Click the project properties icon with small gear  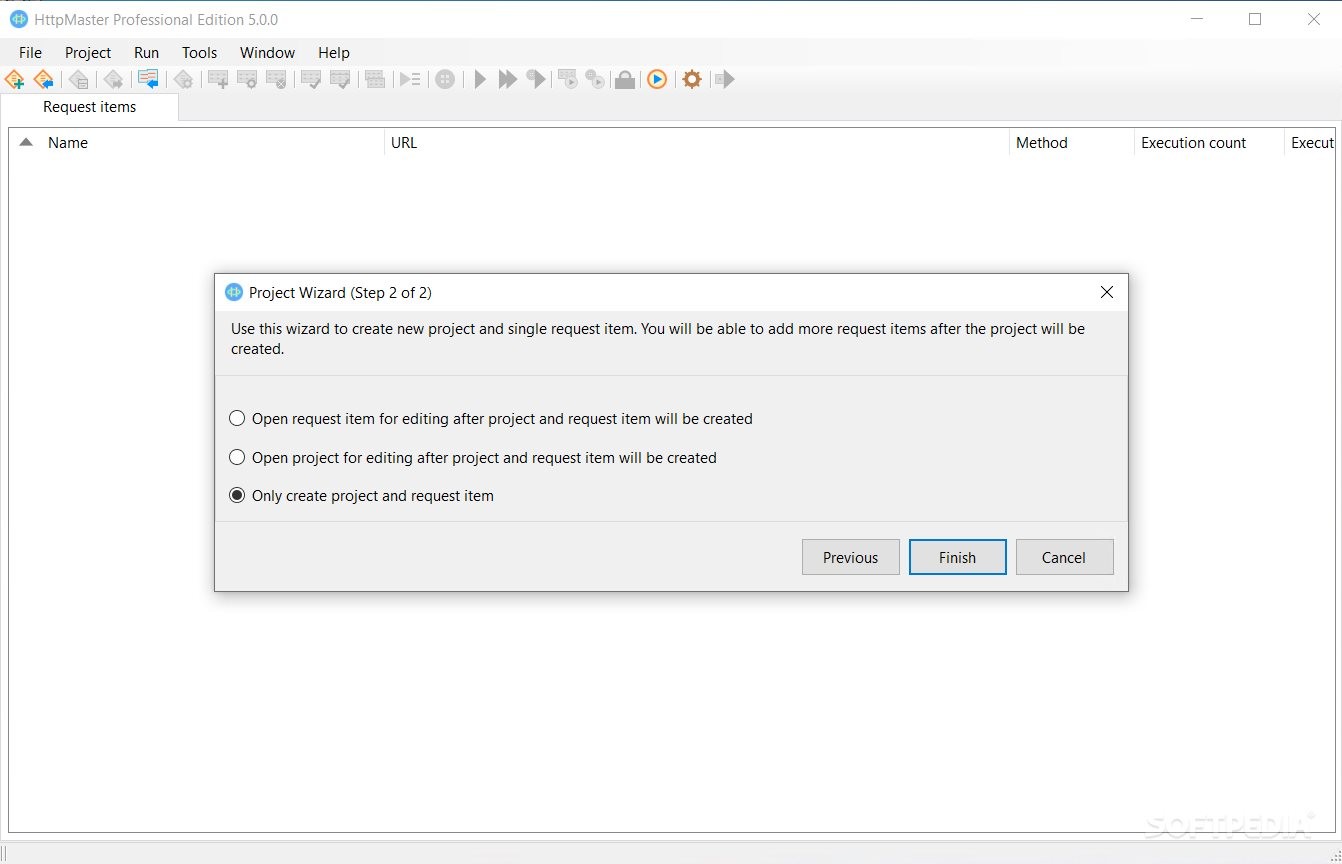click(183, 79)
